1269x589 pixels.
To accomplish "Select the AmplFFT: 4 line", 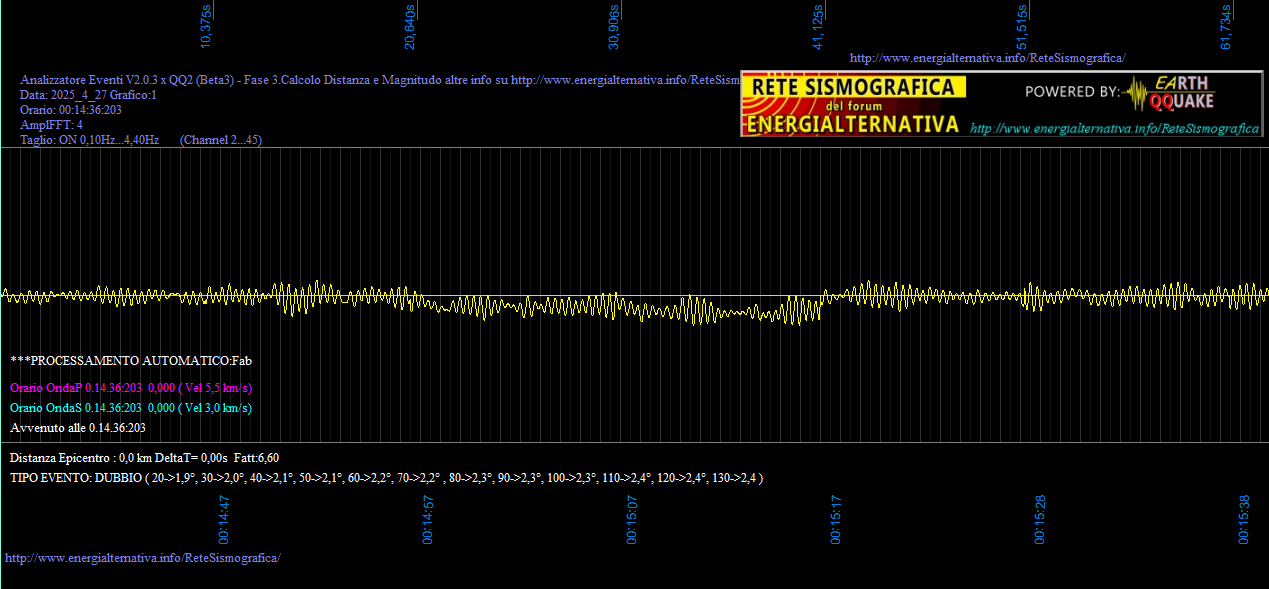I will tap(51, 125).
